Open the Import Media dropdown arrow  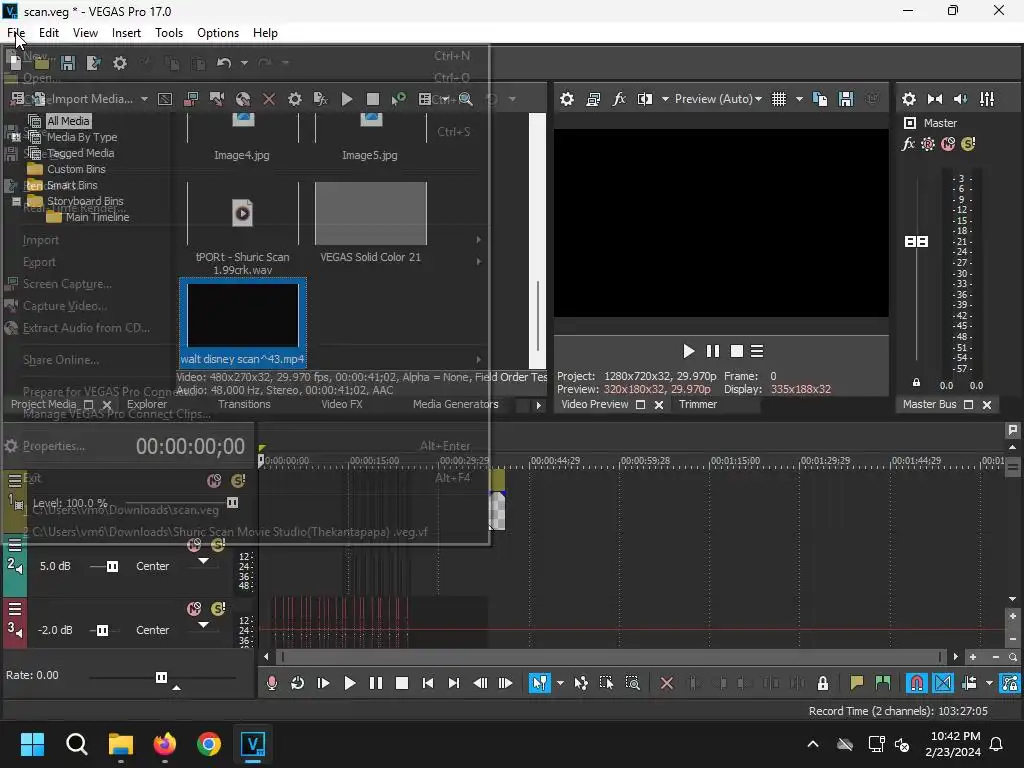point(144,99)
